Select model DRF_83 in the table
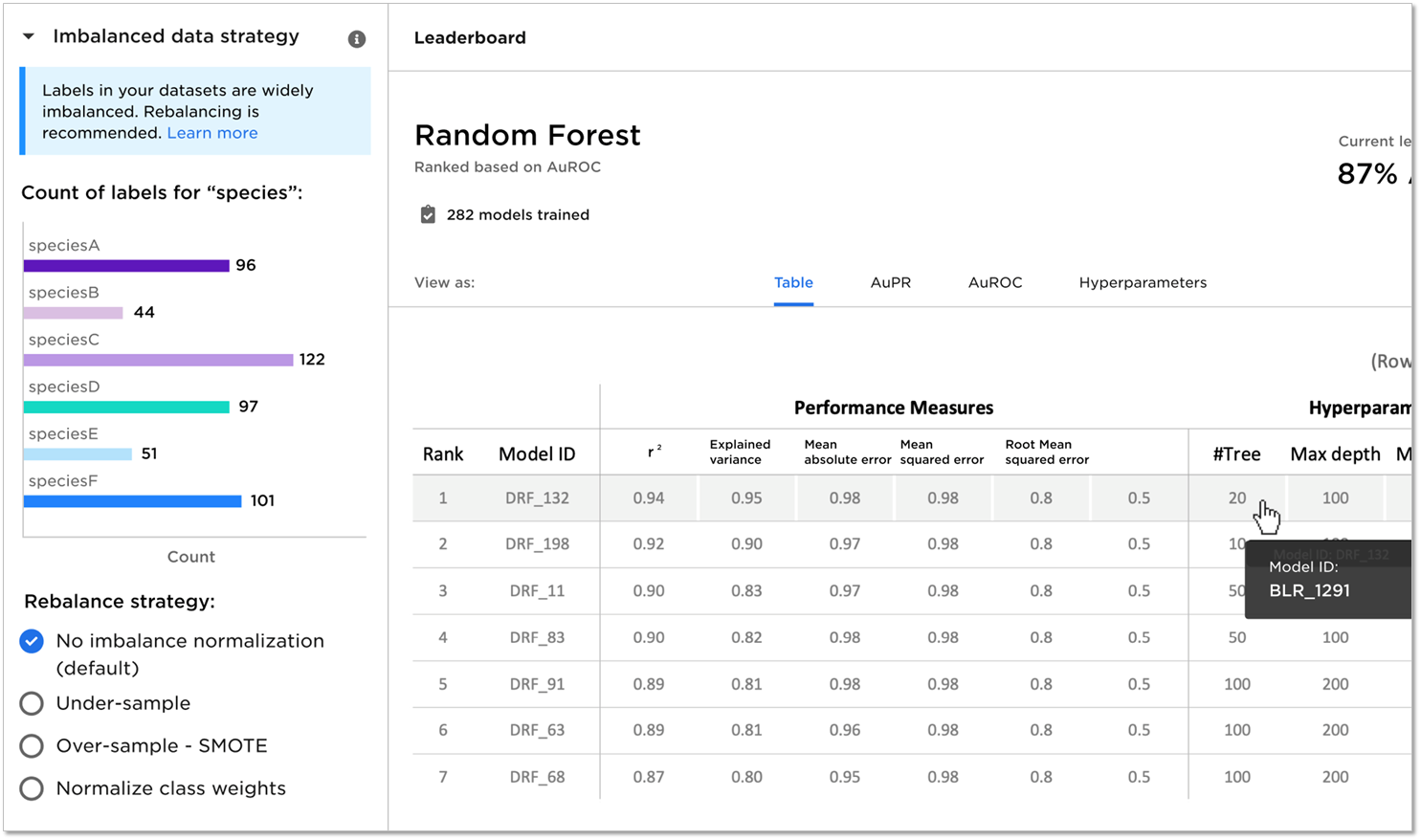The width and height of the screenshot is (1421, 840). [537, 638]
